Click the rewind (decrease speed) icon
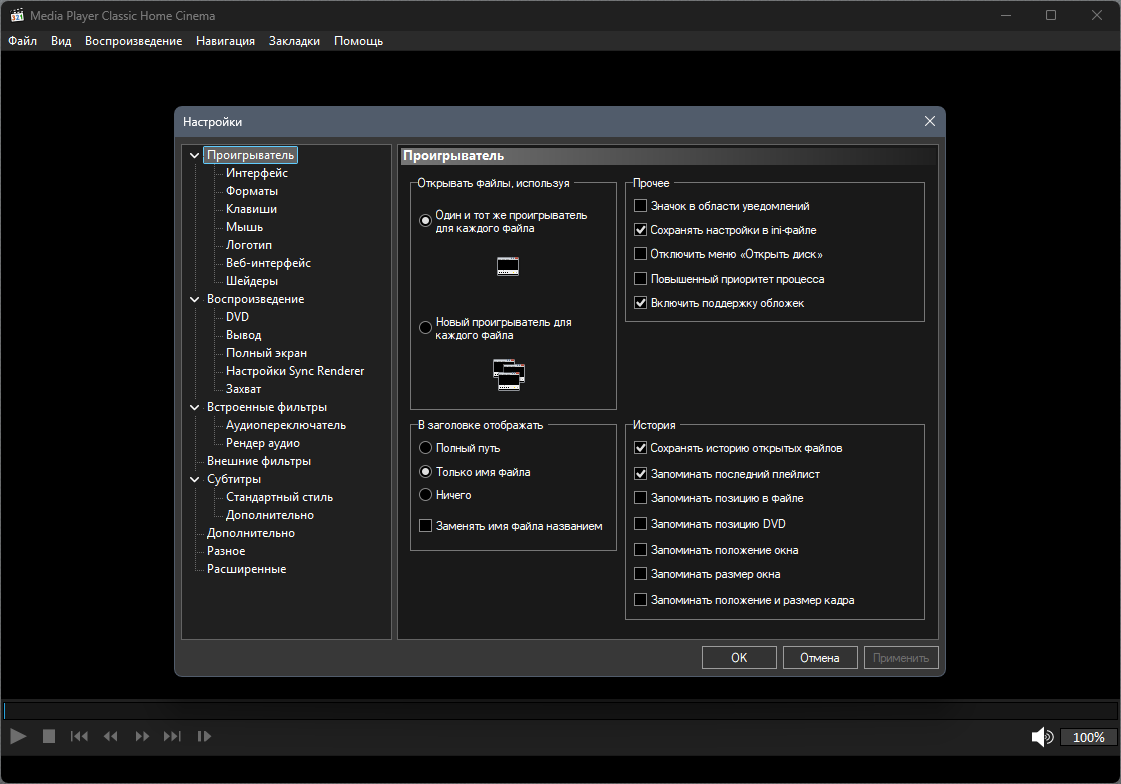The image size is (1121, 784). 111,736
